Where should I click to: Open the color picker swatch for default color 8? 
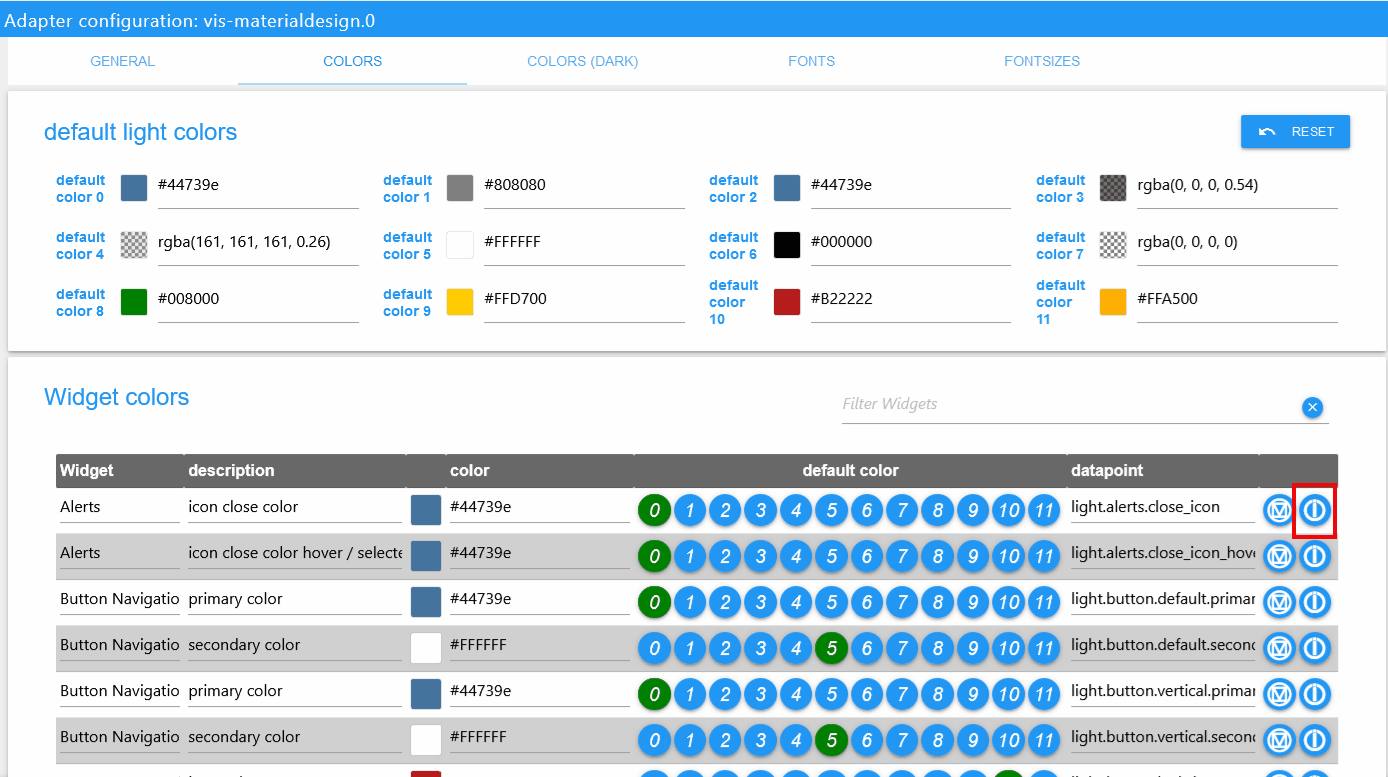point(134,302)
